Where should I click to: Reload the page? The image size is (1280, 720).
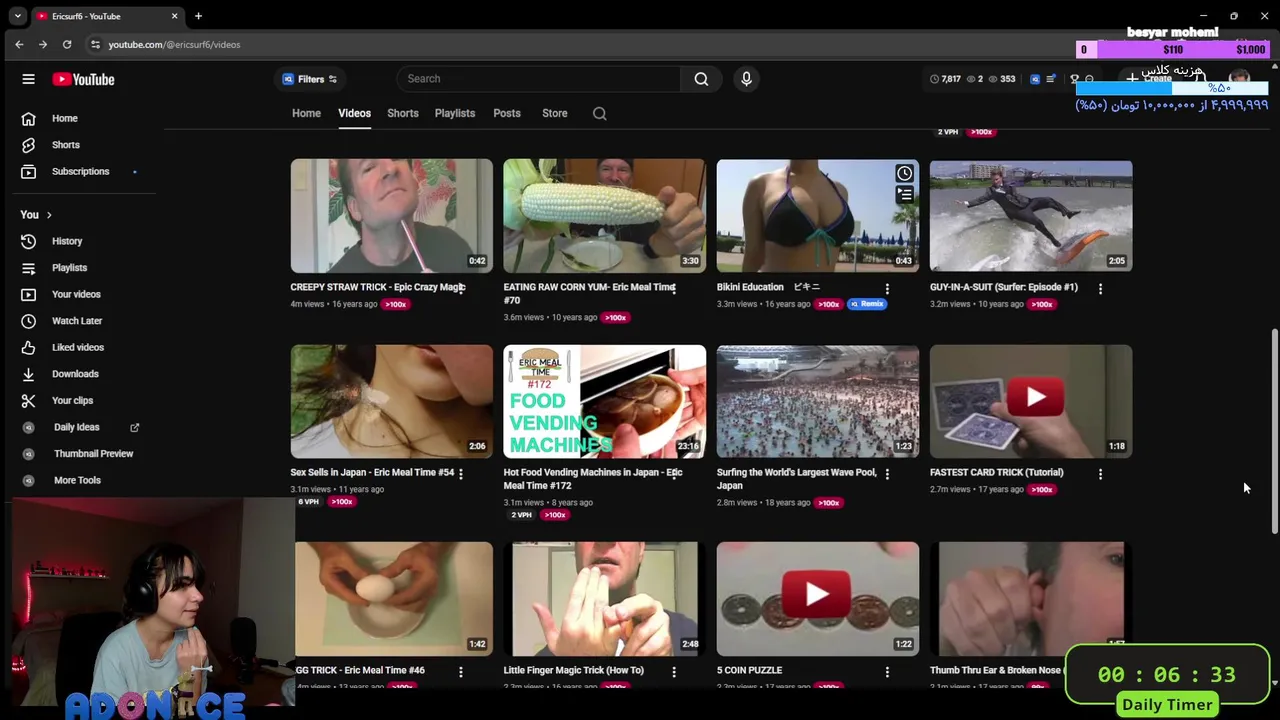click(x=67, y=44)
